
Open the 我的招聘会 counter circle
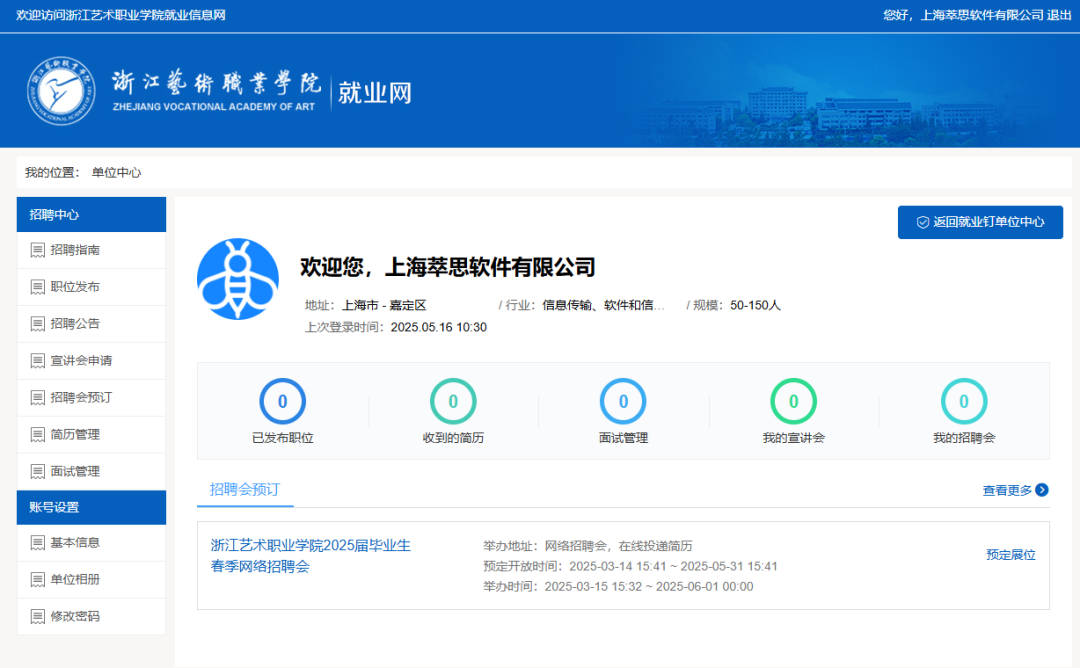(963, 402)
